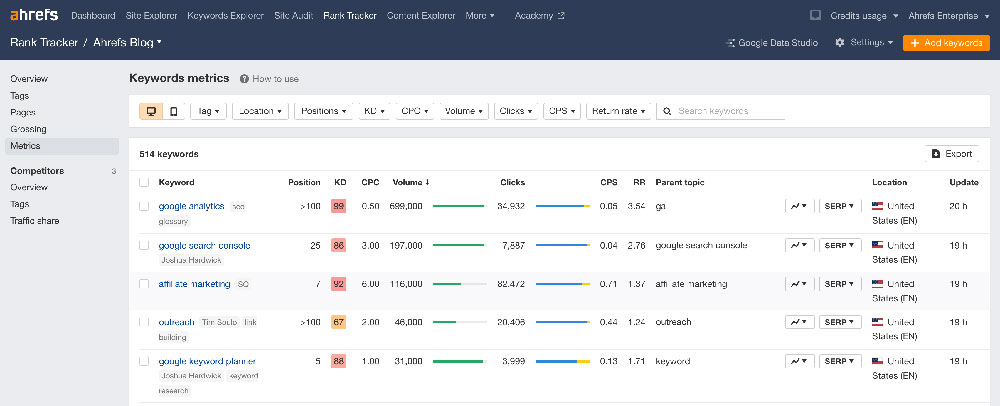
Task: Open Keywords Explorer from top navigation
Action: coord(225,15)
